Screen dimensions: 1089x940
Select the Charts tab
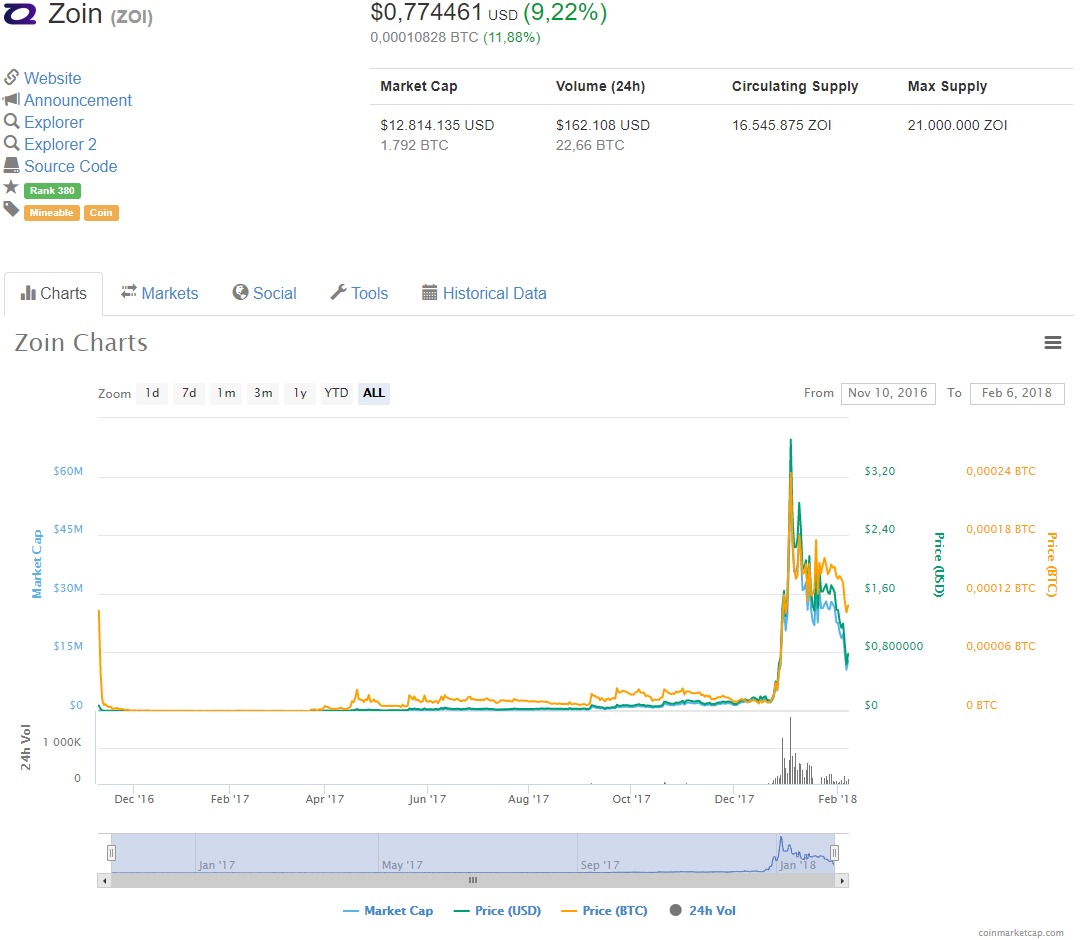pos(53,293)
